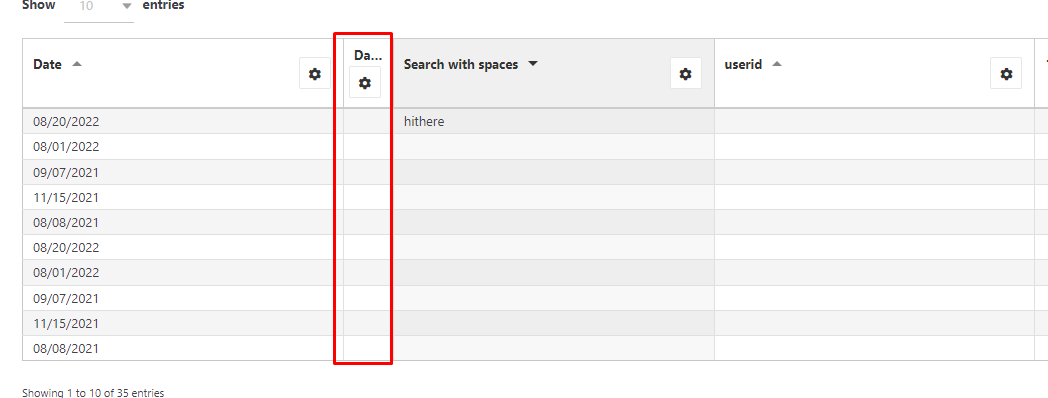Image resolution: width=1048 pixels, height=398 pixels.
Task: Click the dropdown arrow beside entries count
Action: (126, 6)
